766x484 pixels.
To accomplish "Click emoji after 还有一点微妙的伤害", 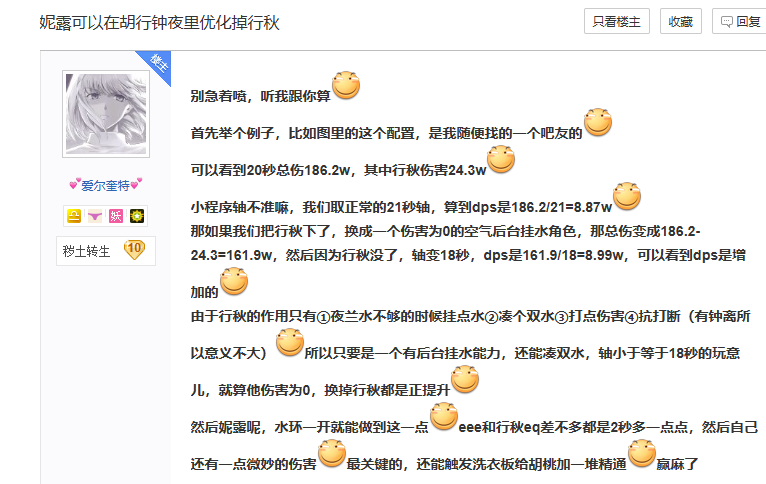I will pos(332,455).
